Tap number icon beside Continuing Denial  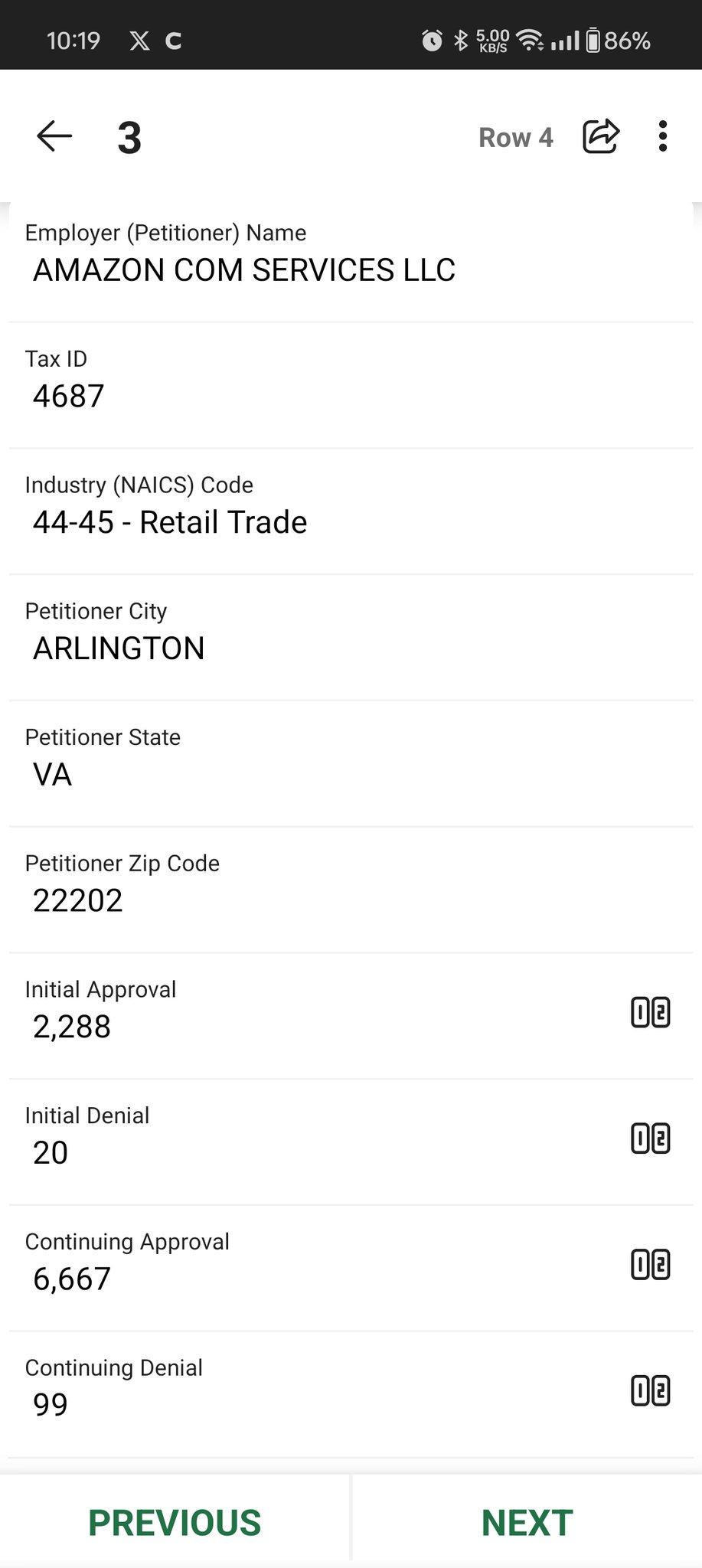650,1390
